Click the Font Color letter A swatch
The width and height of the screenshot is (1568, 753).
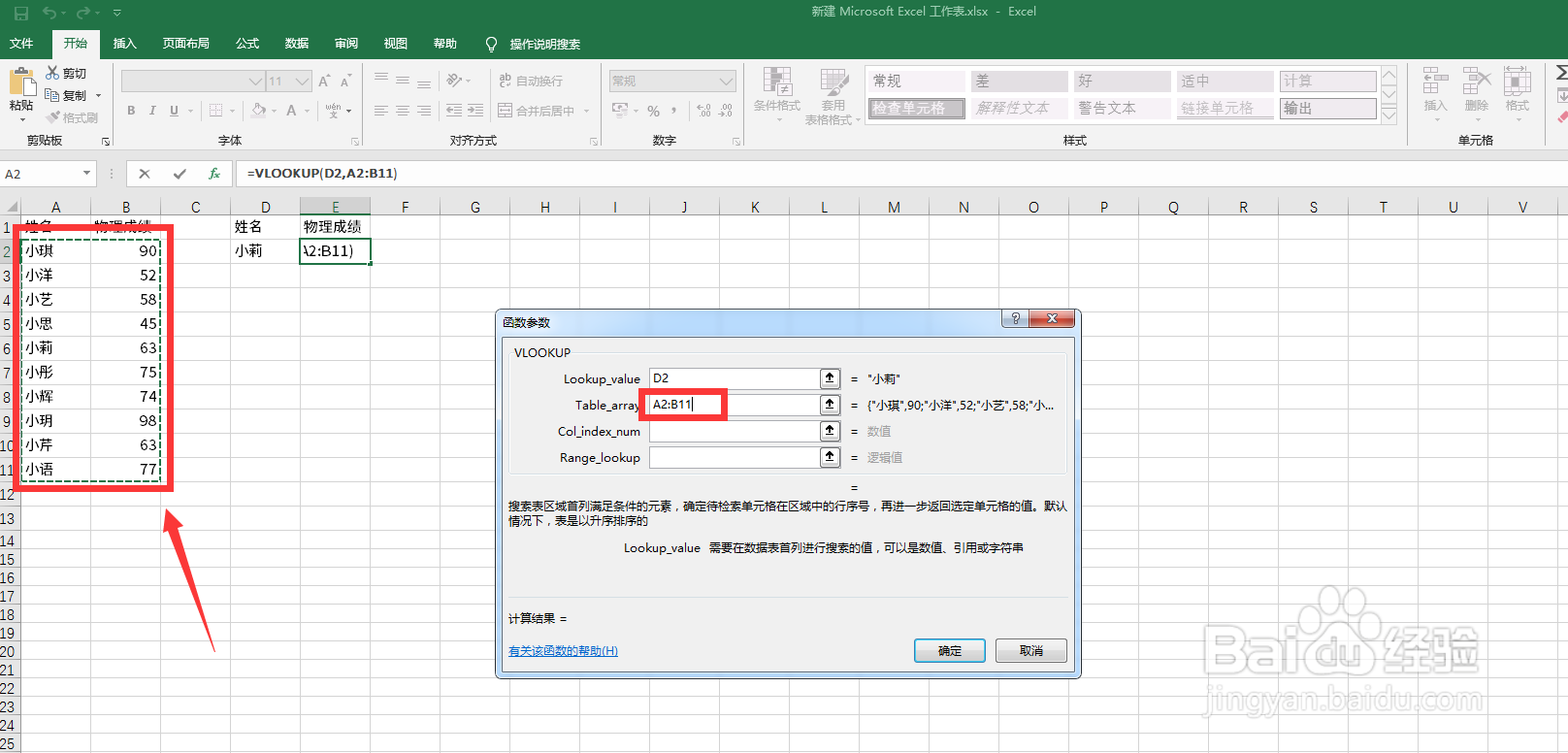tap(291, 111)
